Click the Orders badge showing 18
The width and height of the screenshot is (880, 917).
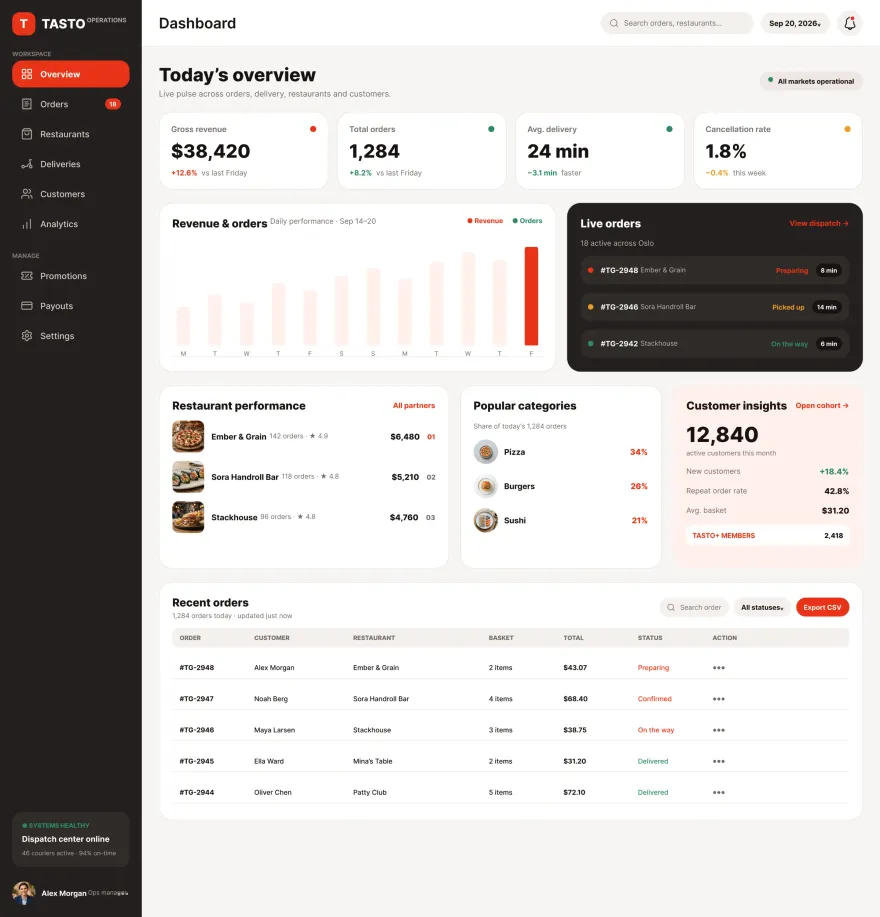[113, 104]
